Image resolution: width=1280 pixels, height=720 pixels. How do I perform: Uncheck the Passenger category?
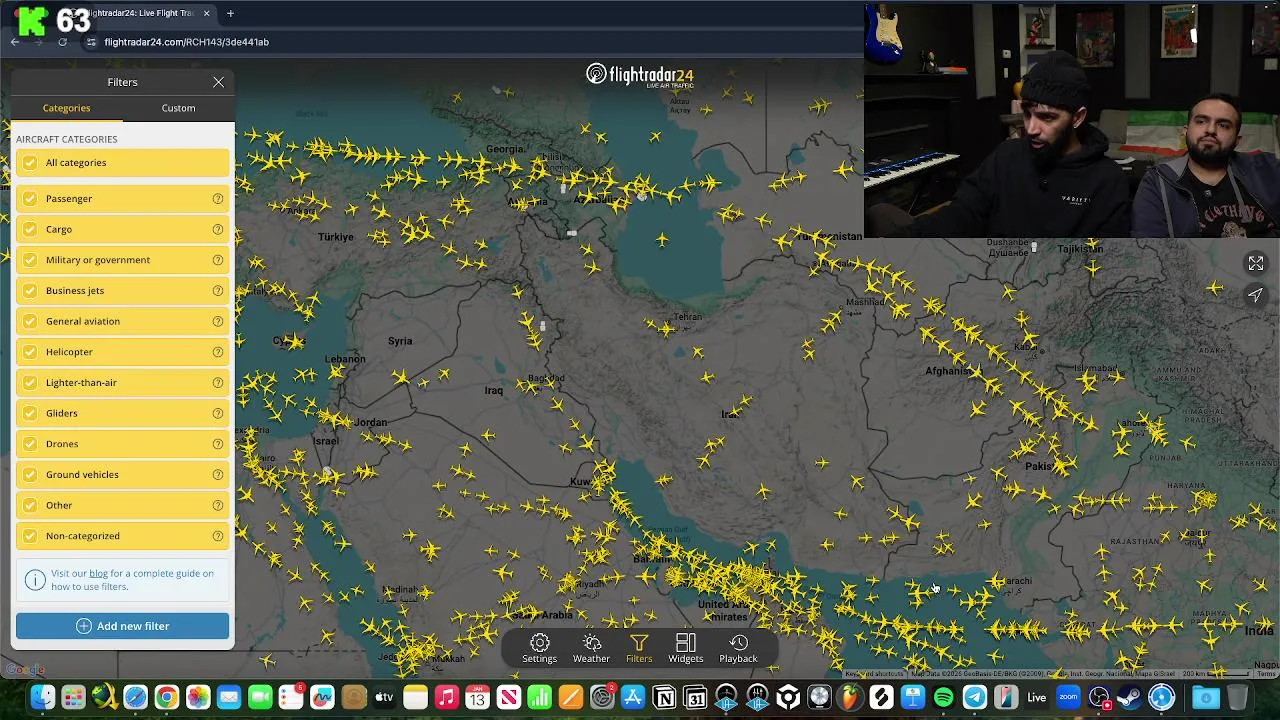[x=30, y=199]
